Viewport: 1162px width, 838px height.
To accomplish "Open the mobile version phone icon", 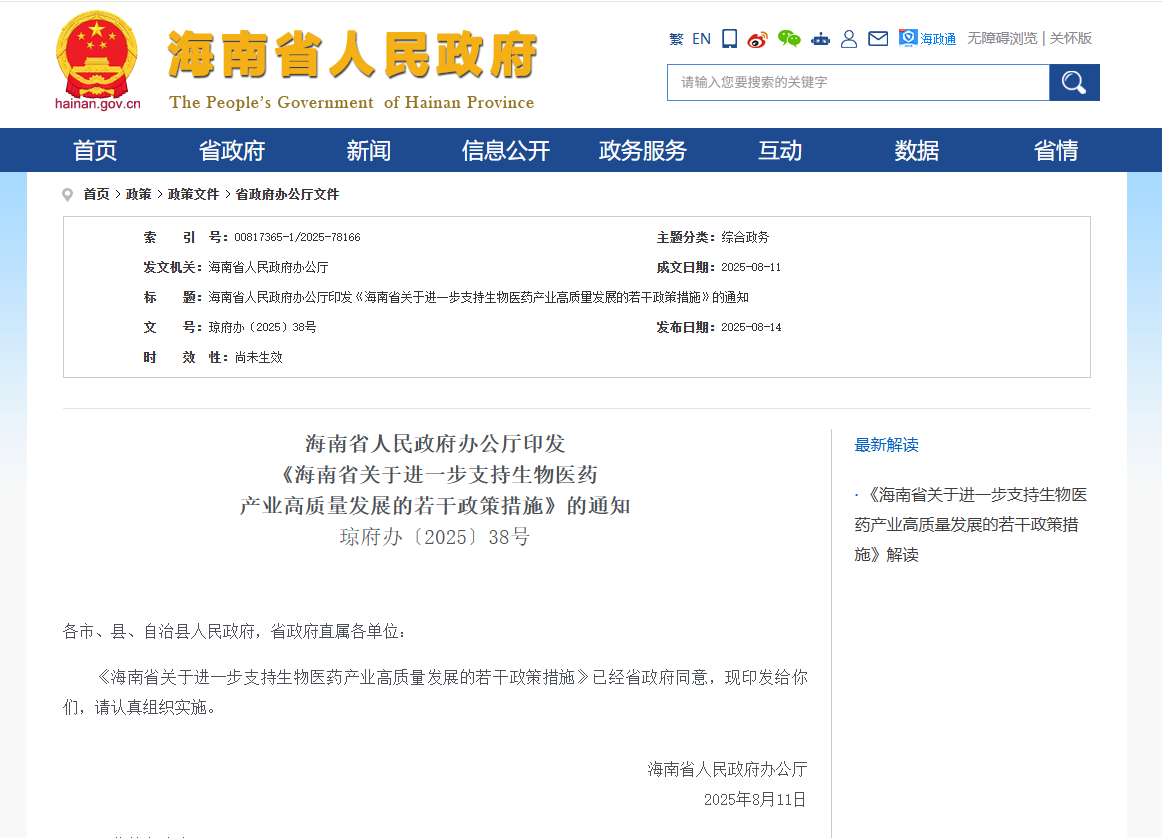I will click(x=730, y=39).
